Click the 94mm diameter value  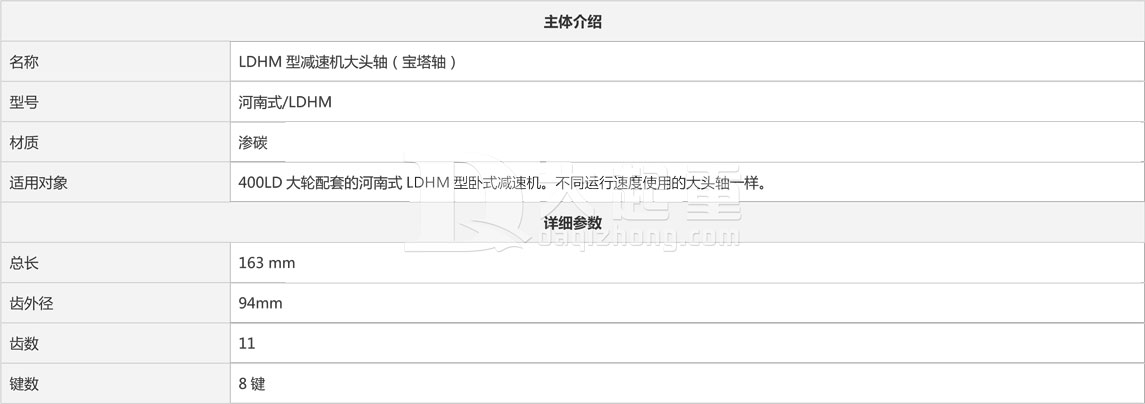pos(261,302)
